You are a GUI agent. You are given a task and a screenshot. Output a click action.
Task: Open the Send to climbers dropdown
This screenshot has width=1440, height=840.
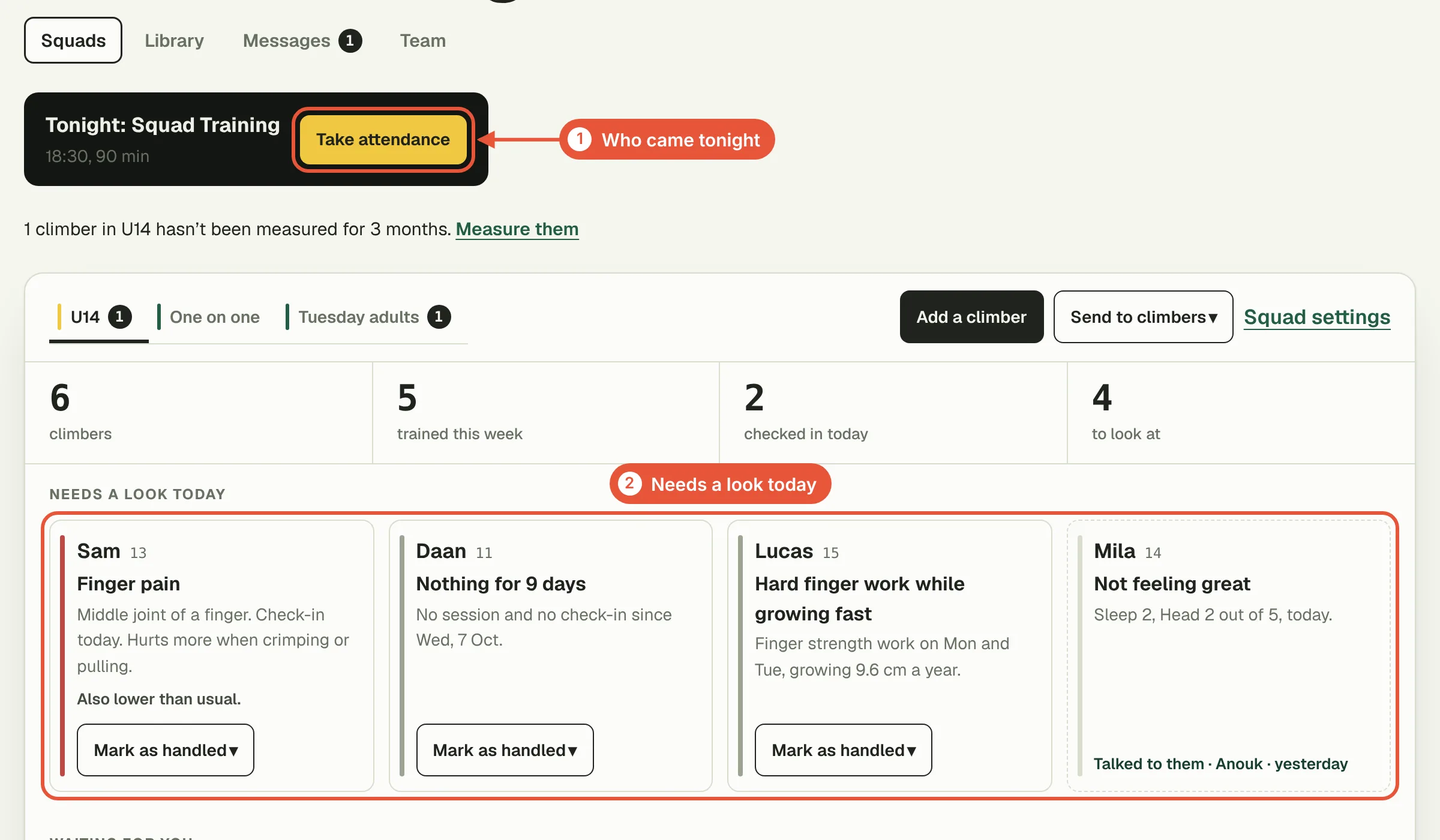(1143, 317)
